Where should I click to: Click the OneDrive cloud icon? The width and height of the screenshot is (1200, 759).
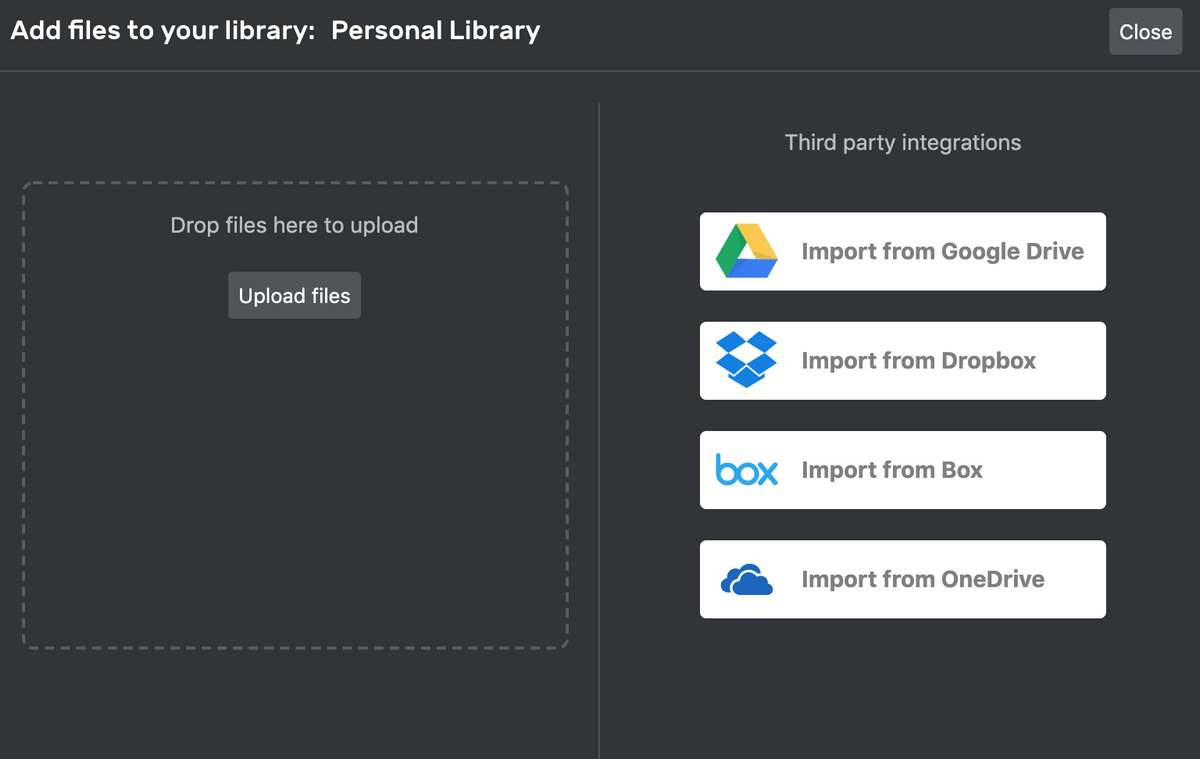(x=747, y=580)
